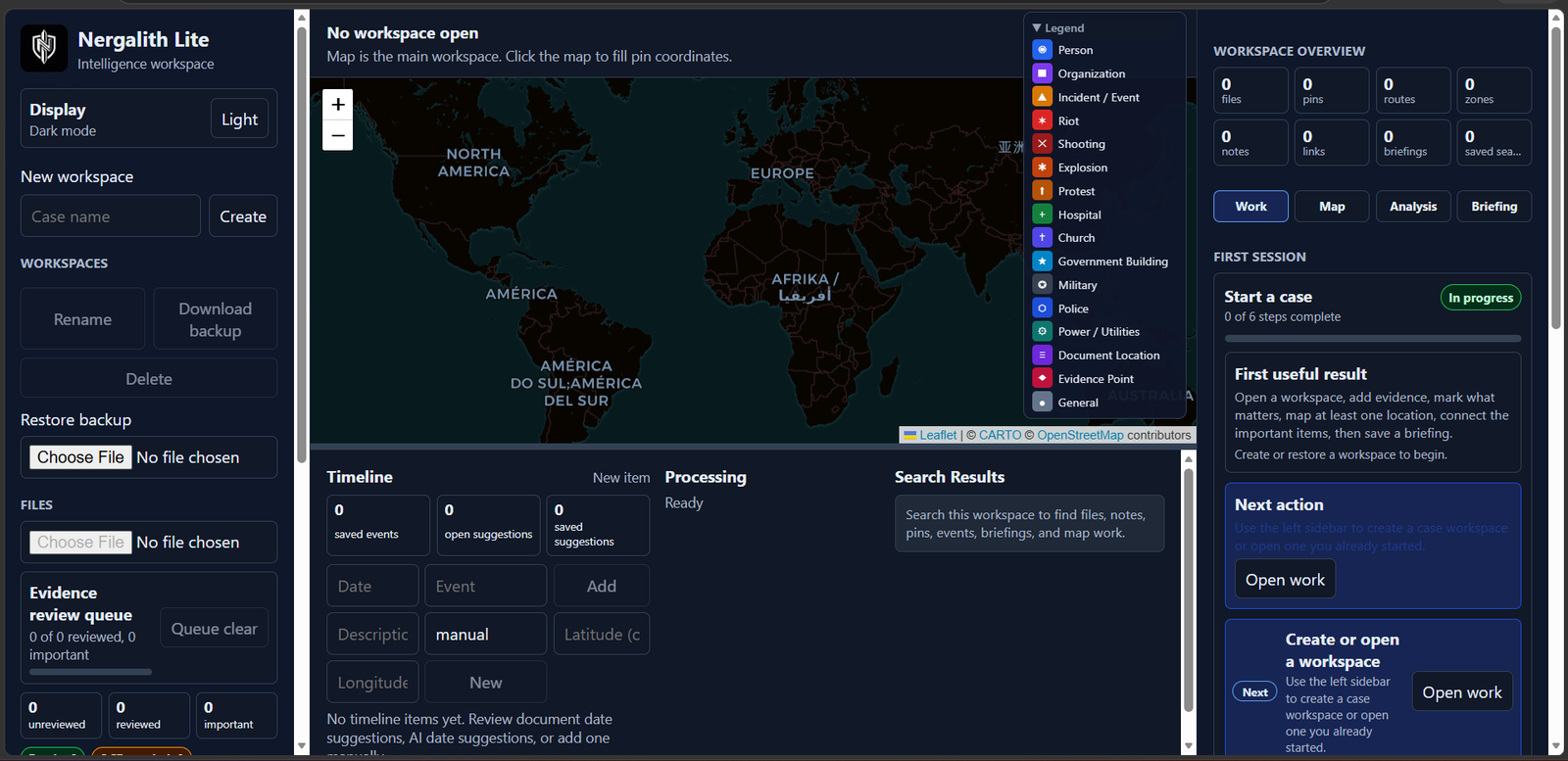Switch to the Briefing tab
The width and height of the screenshot is (1568, 761).
pyautogui.click(x=1494, y=207)
